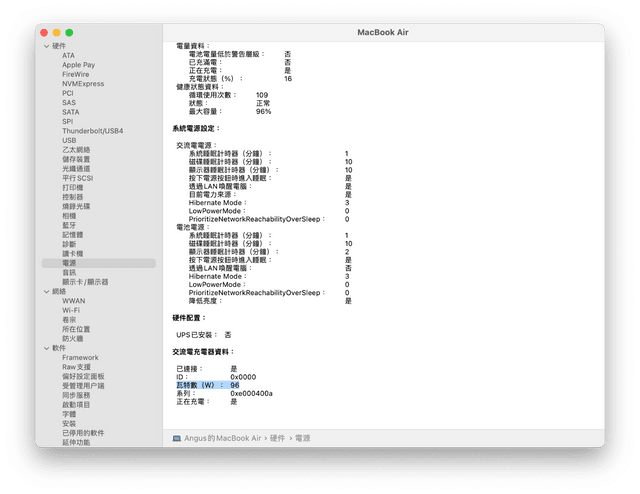Click the 循環使用次數 109 value

(262, 95)
